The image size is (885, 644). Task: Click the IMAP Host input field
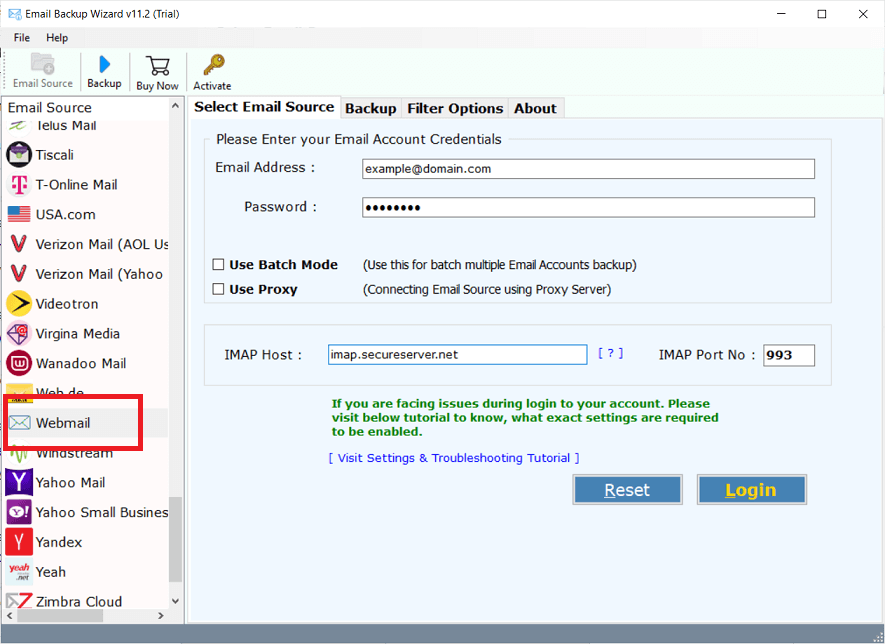point(457,354)
